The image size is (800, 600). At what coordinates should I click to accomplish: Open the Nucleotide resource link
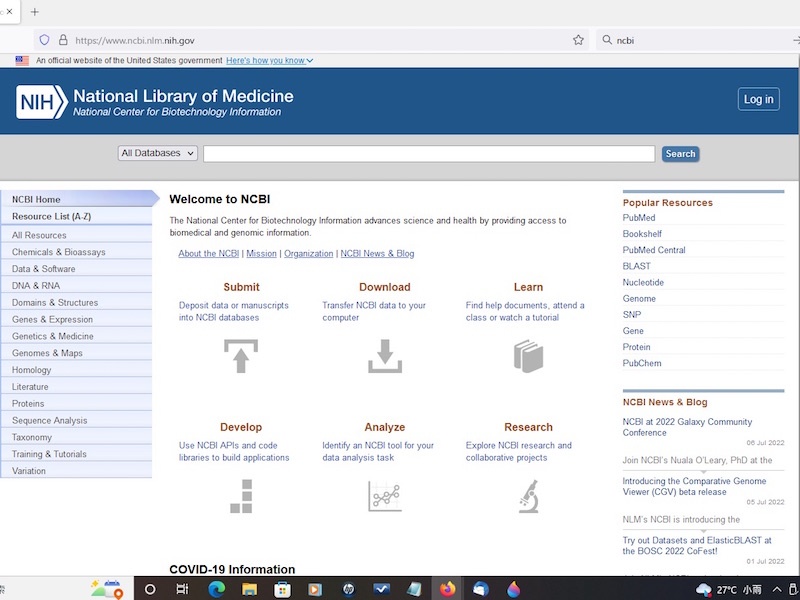coord(643,282)
